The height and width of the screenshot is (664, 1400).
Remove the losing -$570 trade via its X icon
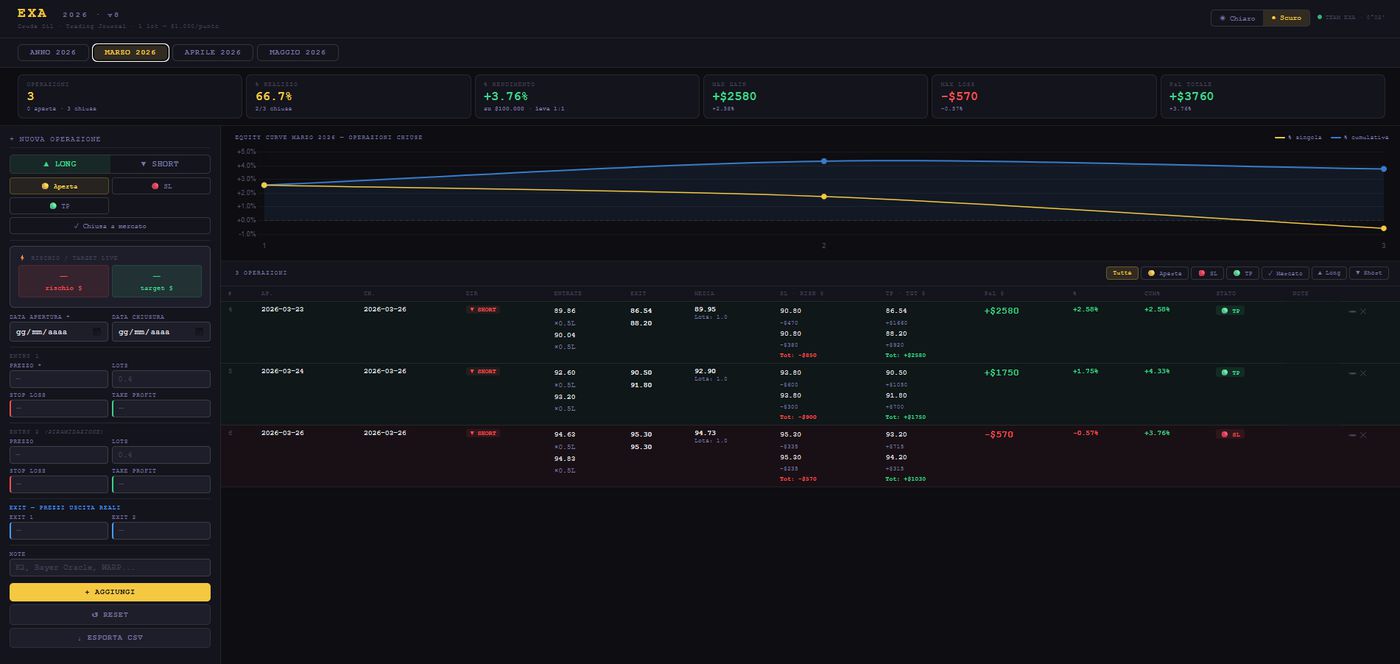[x=1363, y=435]
